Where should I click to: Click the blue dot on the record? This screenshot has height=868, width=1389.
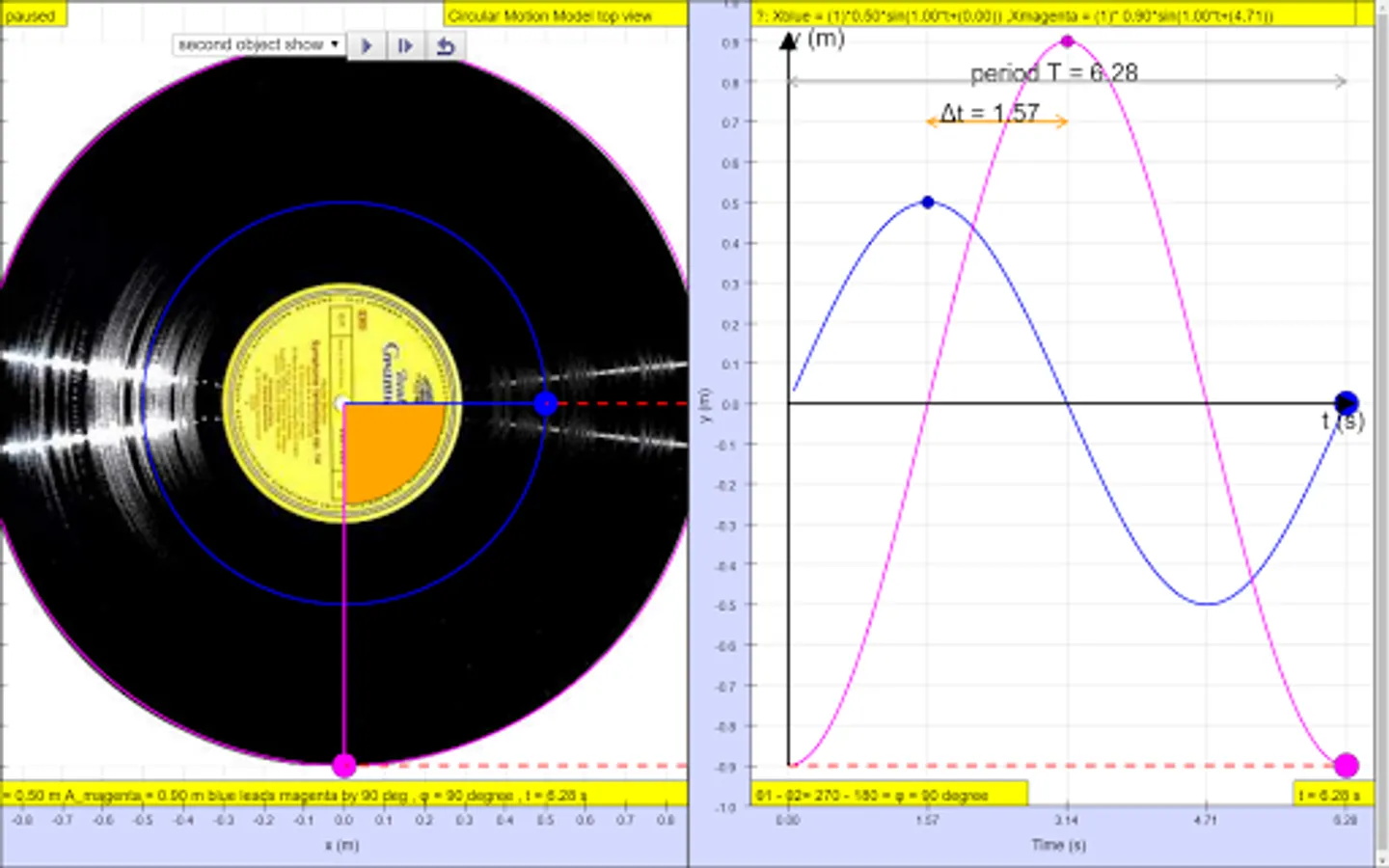pos(546,404)
